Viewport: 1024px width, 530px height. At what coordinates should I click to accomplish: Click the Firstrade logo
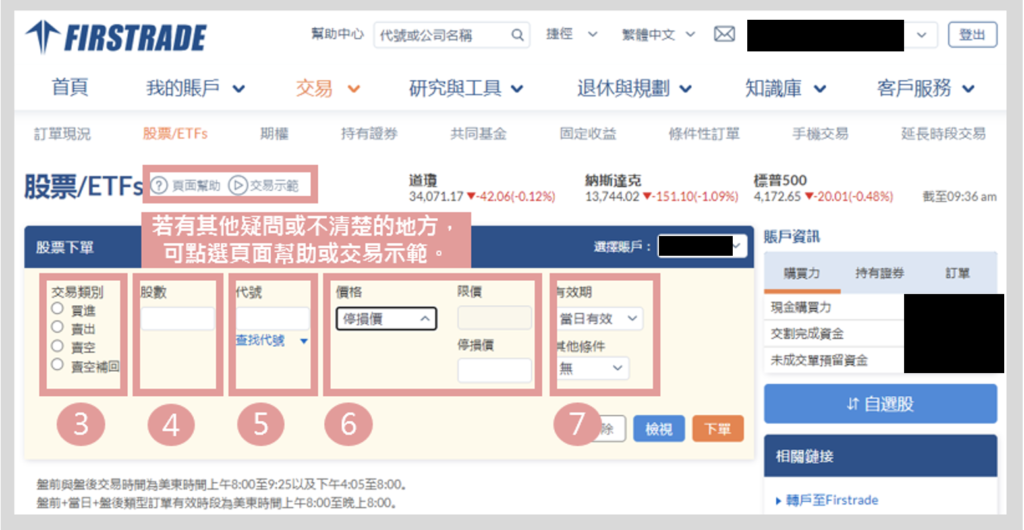tap(116, 37)
